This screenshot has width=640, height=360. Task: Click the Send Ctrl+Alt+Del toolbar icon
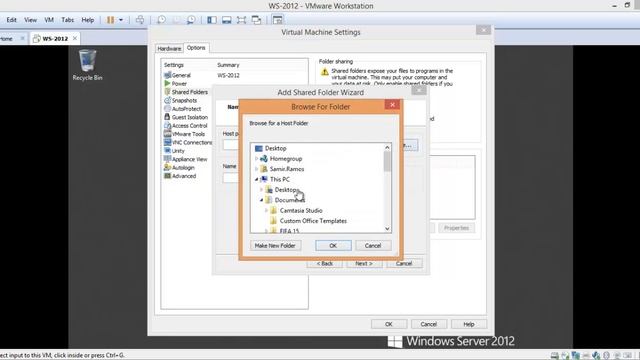point(140,20)
